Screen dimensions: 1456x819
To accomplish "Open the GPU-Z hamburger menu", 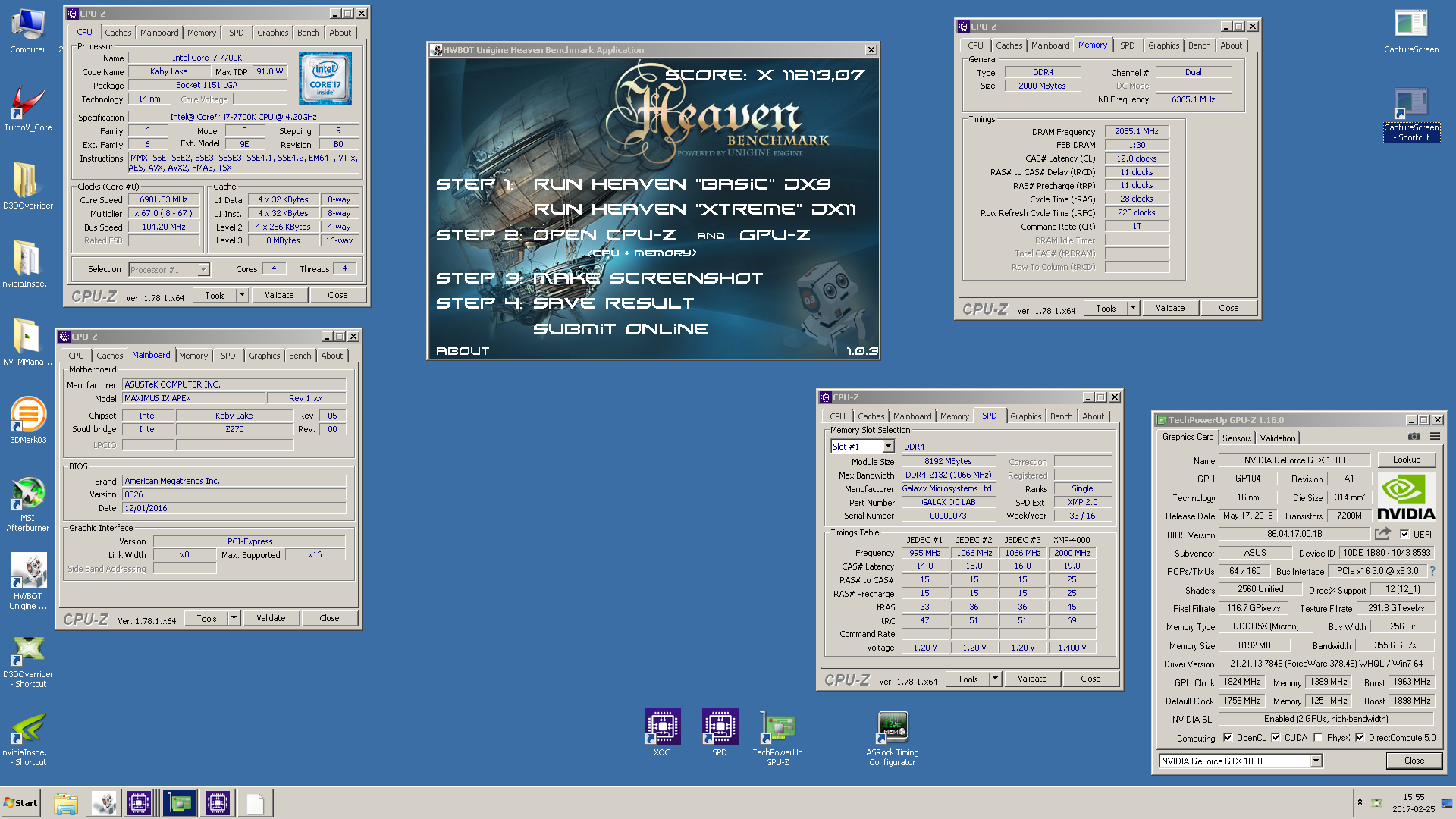I will pos(1435,437).
